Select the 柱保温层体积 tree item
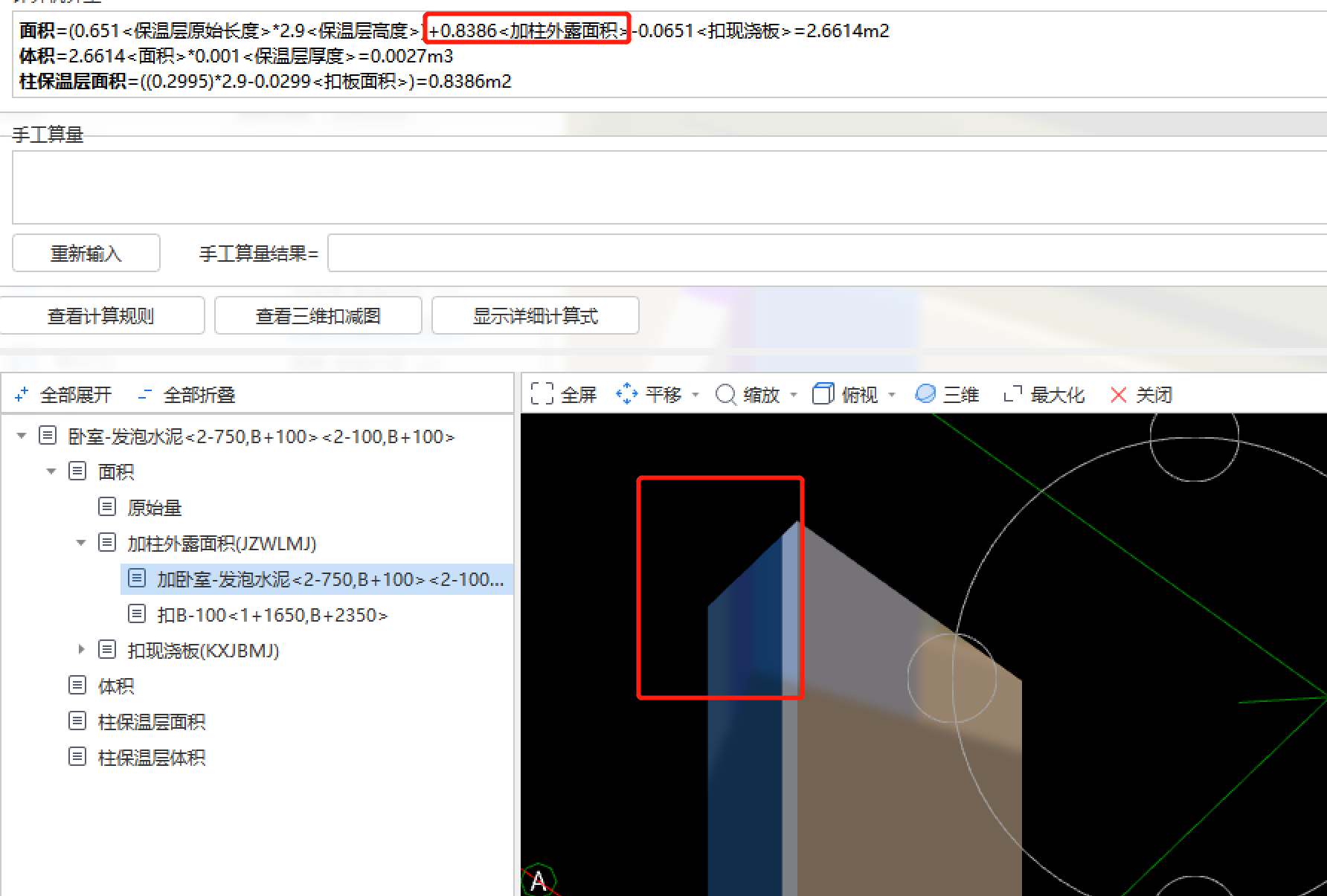This screenshot has width=1327, height=896. point(152,758)
